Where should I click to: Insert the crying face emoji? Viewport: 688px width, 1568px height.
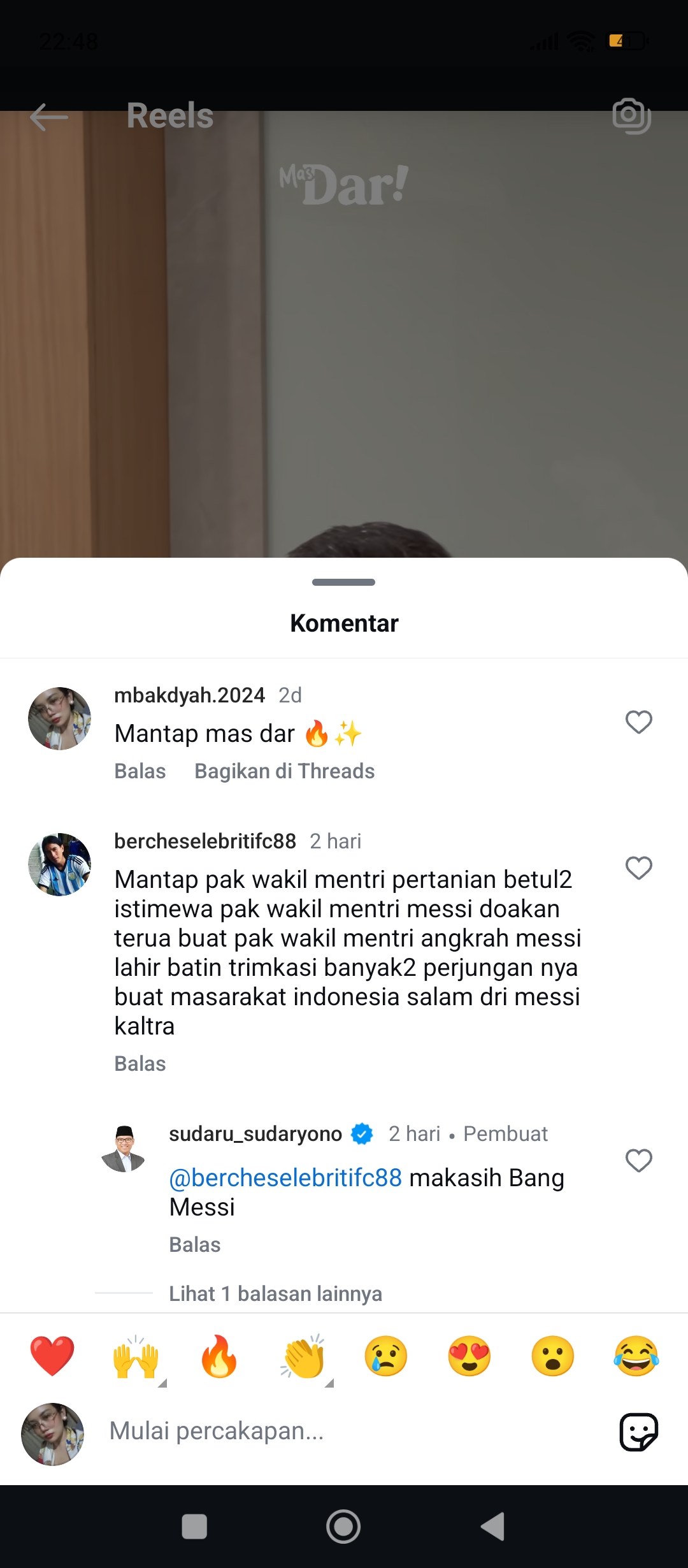[386, 1356]
